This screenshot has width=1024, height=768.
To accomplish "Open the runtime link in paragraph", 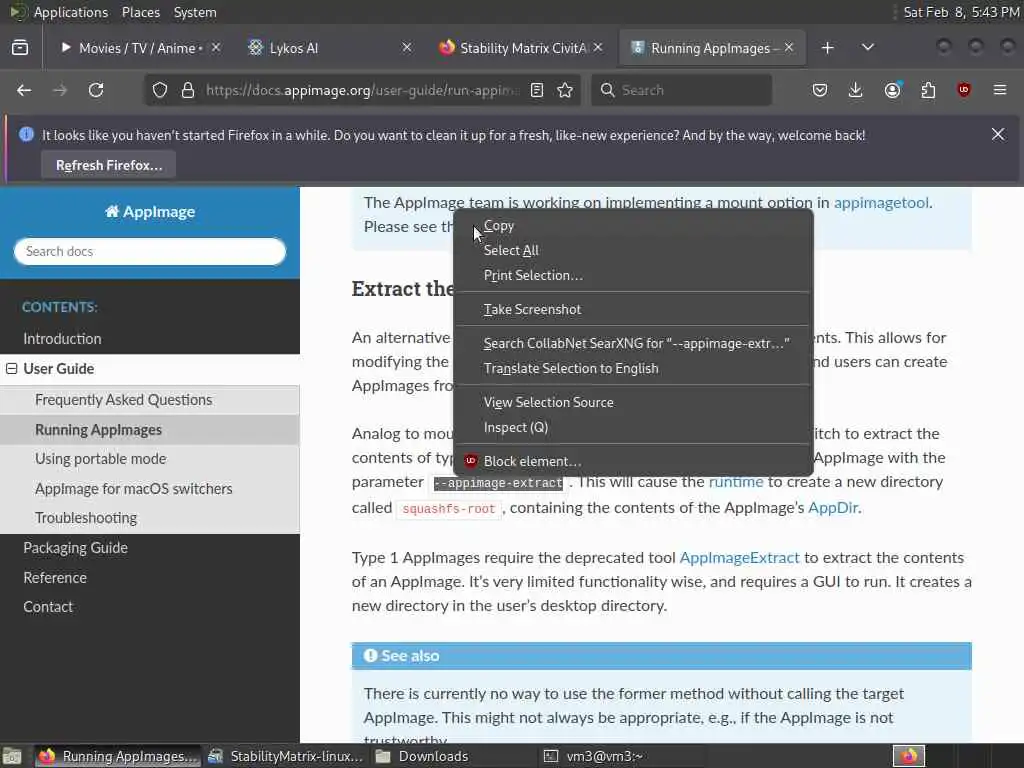I will pos(736,482).
